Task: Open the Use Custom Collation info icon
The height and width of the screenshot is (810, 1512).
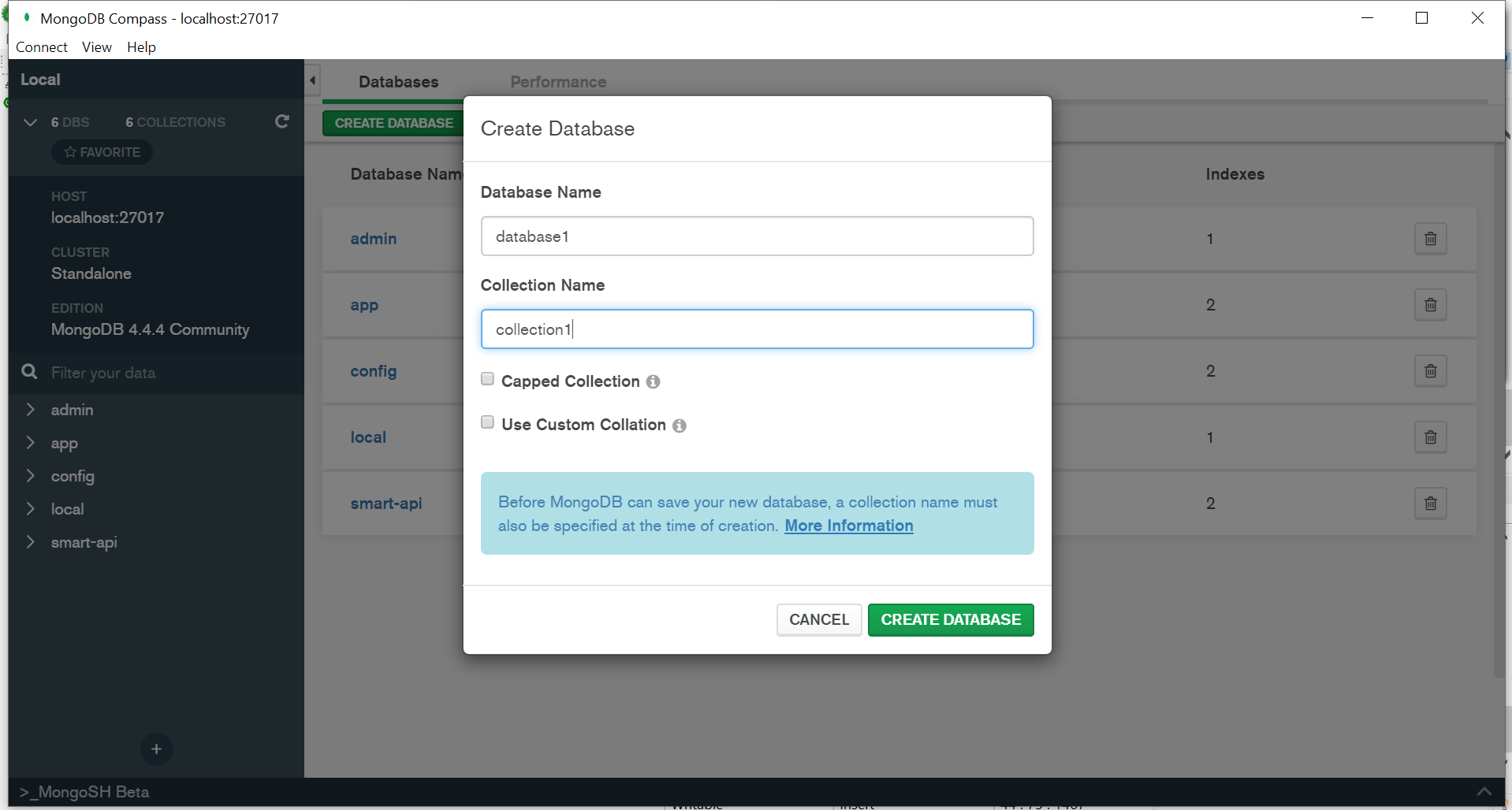Action: [680, 425]
